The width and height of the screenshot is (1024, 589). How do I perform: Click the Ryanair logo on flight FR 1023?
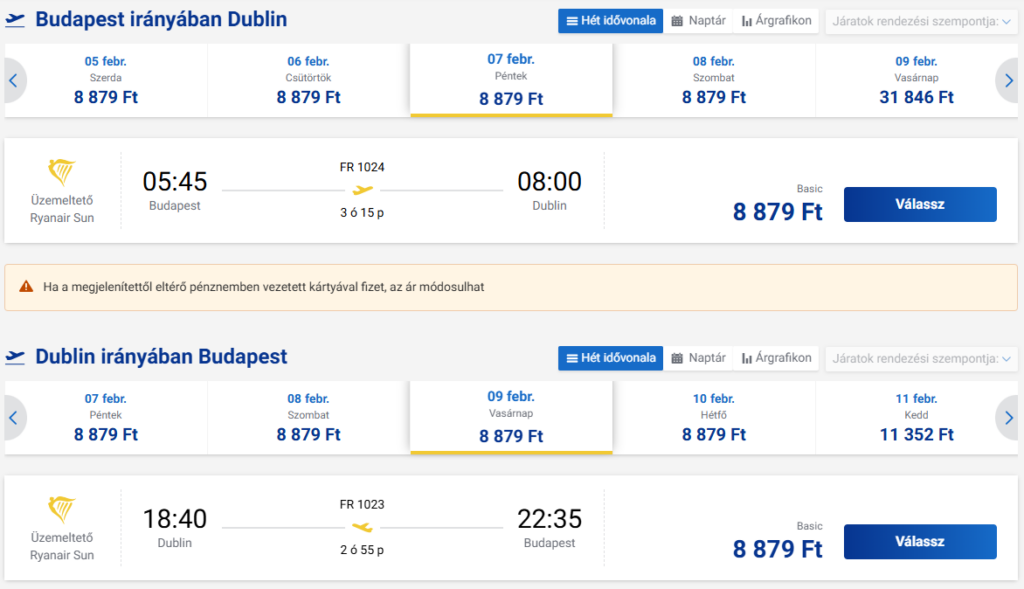(62, 509)
